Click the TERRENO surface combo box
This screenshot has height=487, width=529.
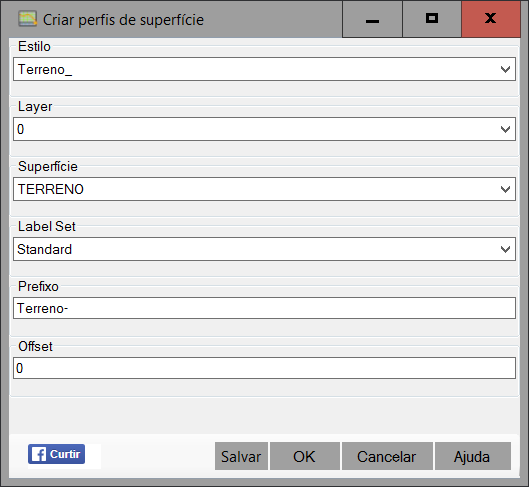coord(264,189)
